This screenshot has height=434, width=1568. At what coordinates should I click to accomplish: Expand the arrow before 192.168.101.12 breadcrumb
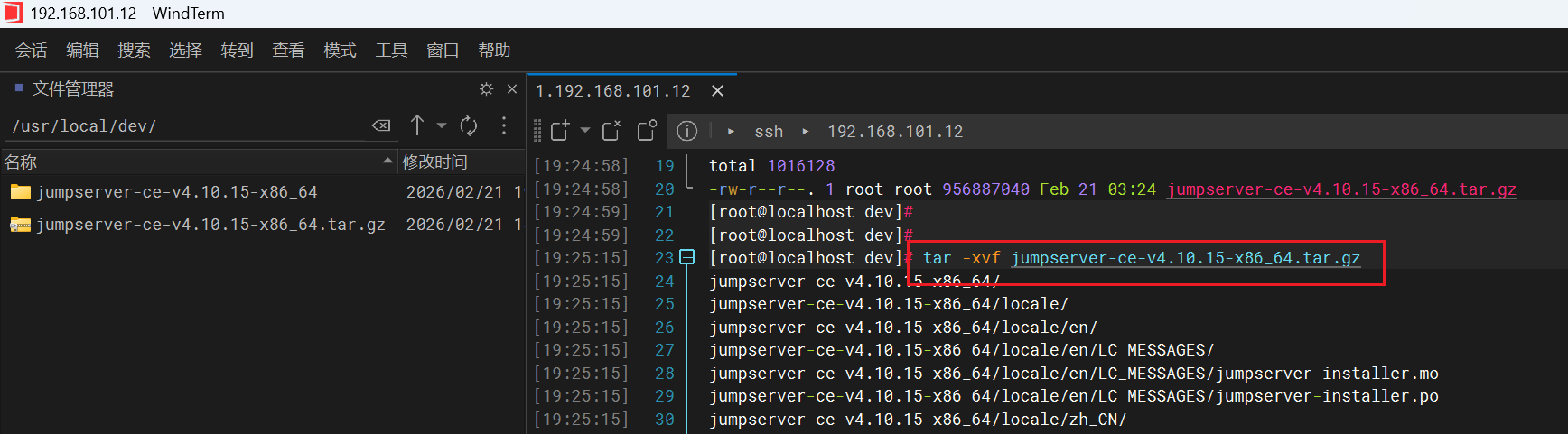(x=805, y=132)
